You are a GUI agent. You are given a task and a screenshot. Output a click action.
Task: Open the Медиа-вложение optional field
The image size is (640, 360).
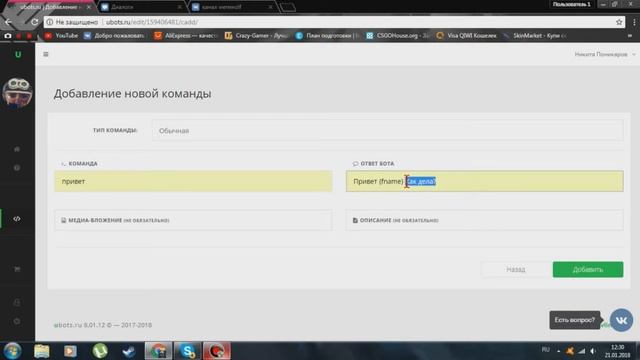pyautogui.click(x=193, y=220)
